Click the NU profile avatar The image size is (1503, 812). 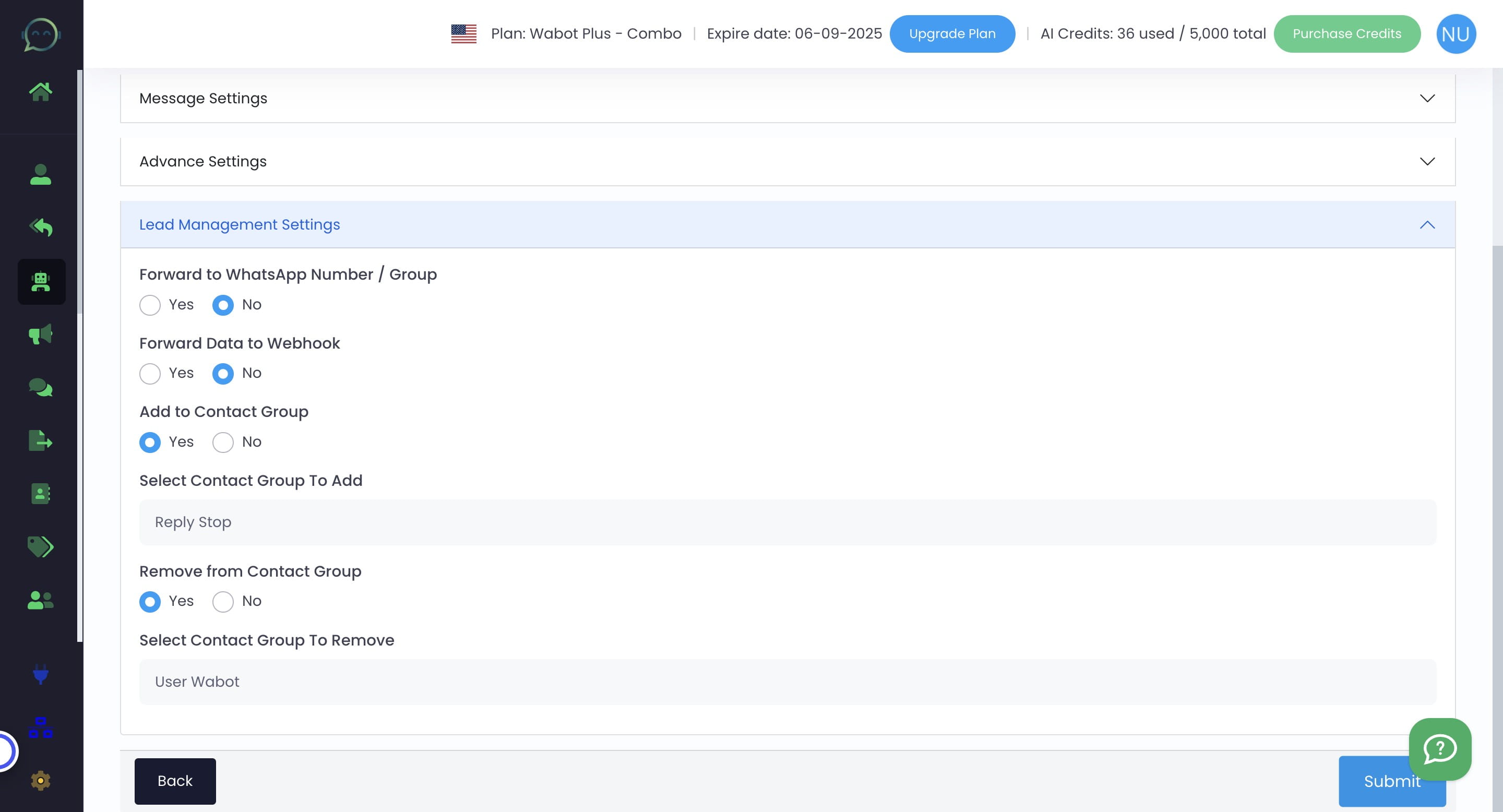[1457, 33]
